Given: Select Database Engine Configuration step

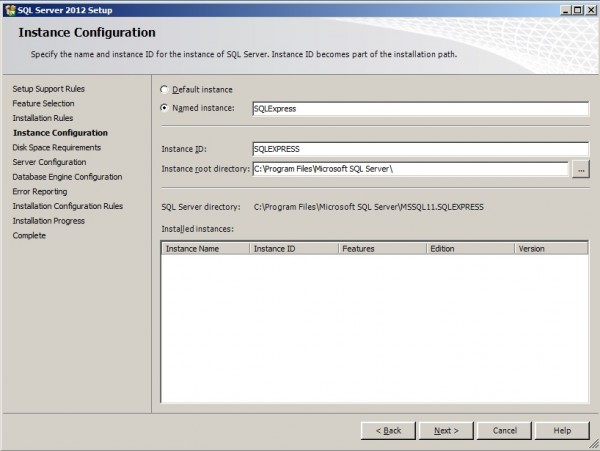Looking at the screenshot, I should click(67, 177).
